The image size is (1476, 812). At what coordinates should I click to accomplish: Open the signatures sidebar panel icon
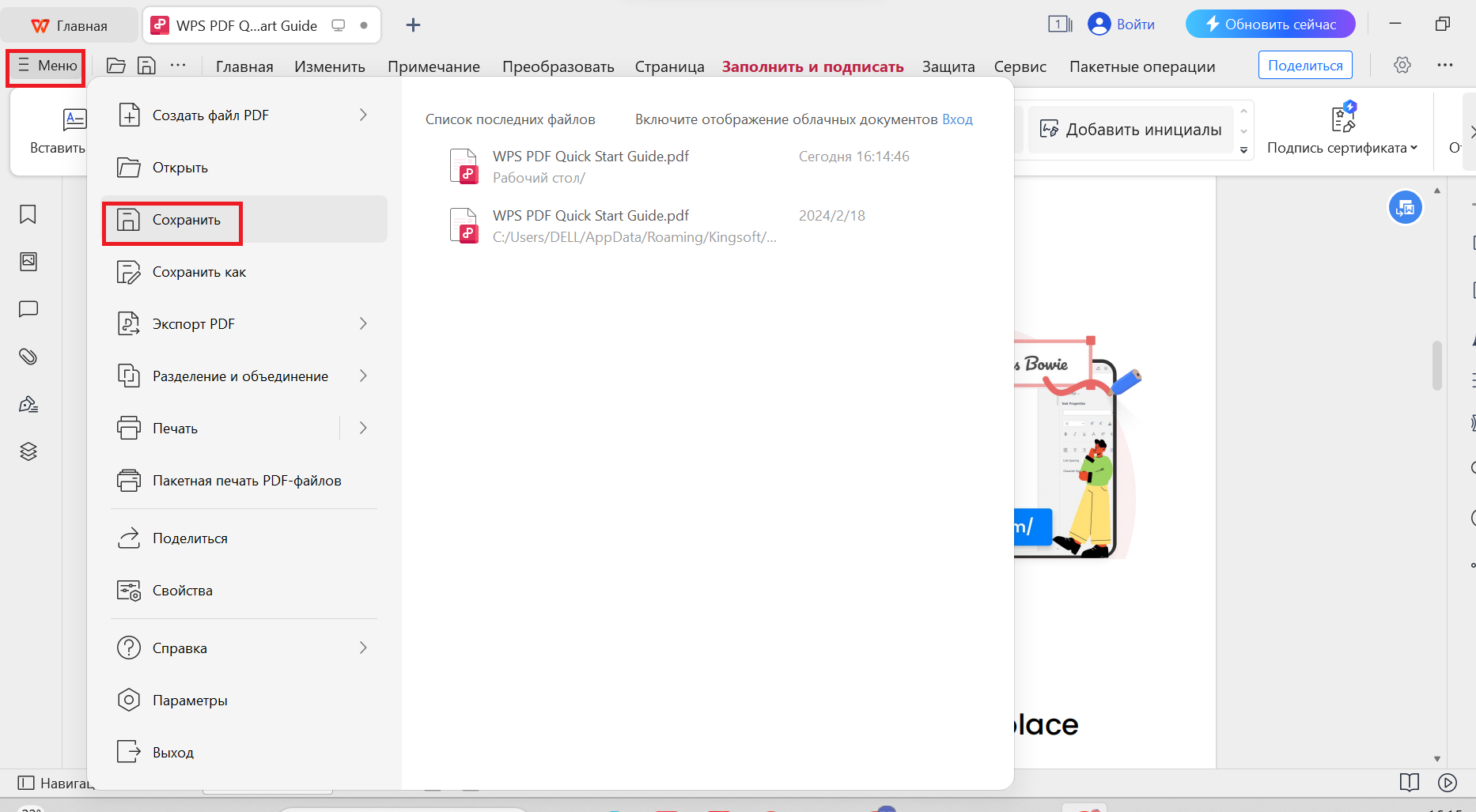click(x=28, y=404)
